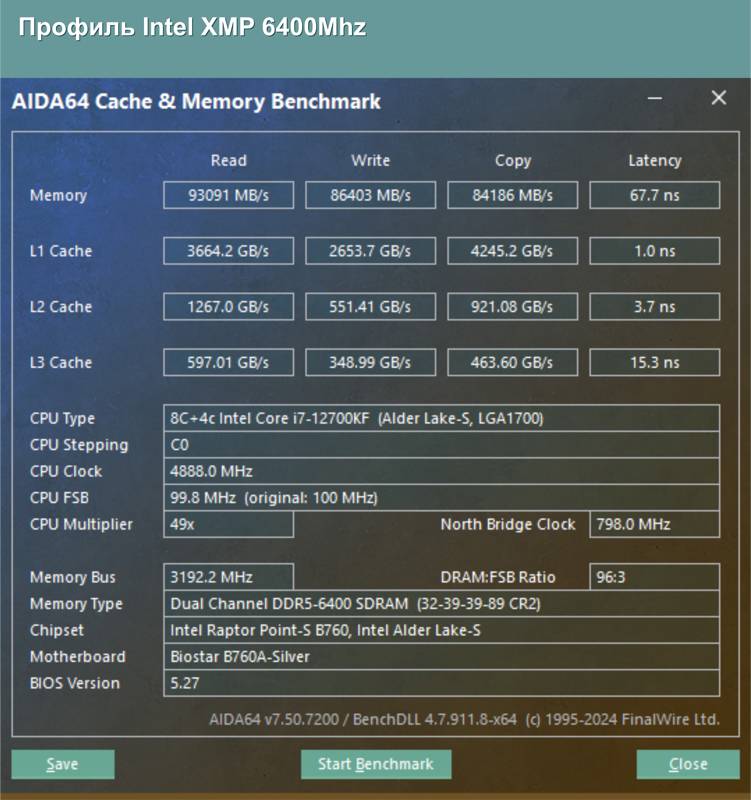Select L3 Cache latency 15.3 ns

point(655,362)
